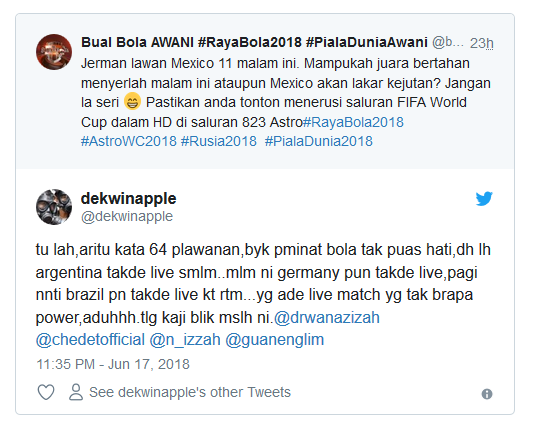Click See dekwinapple's other Tweets
This screenshot has width=540, height=432.
coord(190,392)
